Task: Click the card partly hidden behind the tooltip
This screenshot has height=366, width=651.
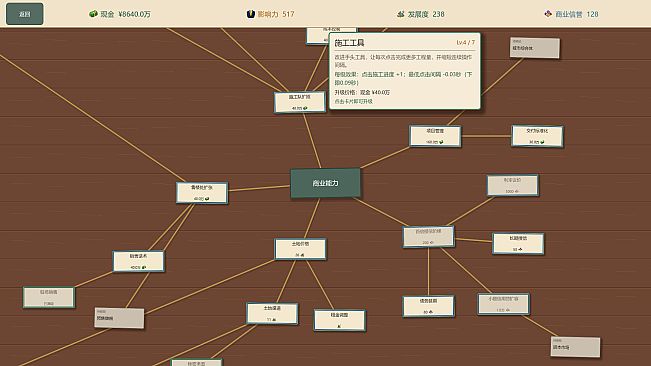Action: (318, 36)
